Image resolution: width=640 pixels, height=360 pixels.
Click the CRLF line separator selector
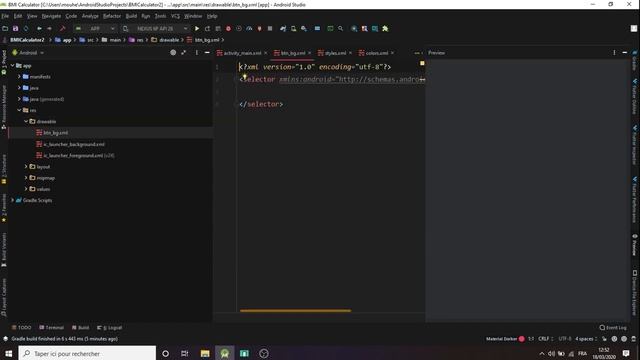tap(545, 339)
